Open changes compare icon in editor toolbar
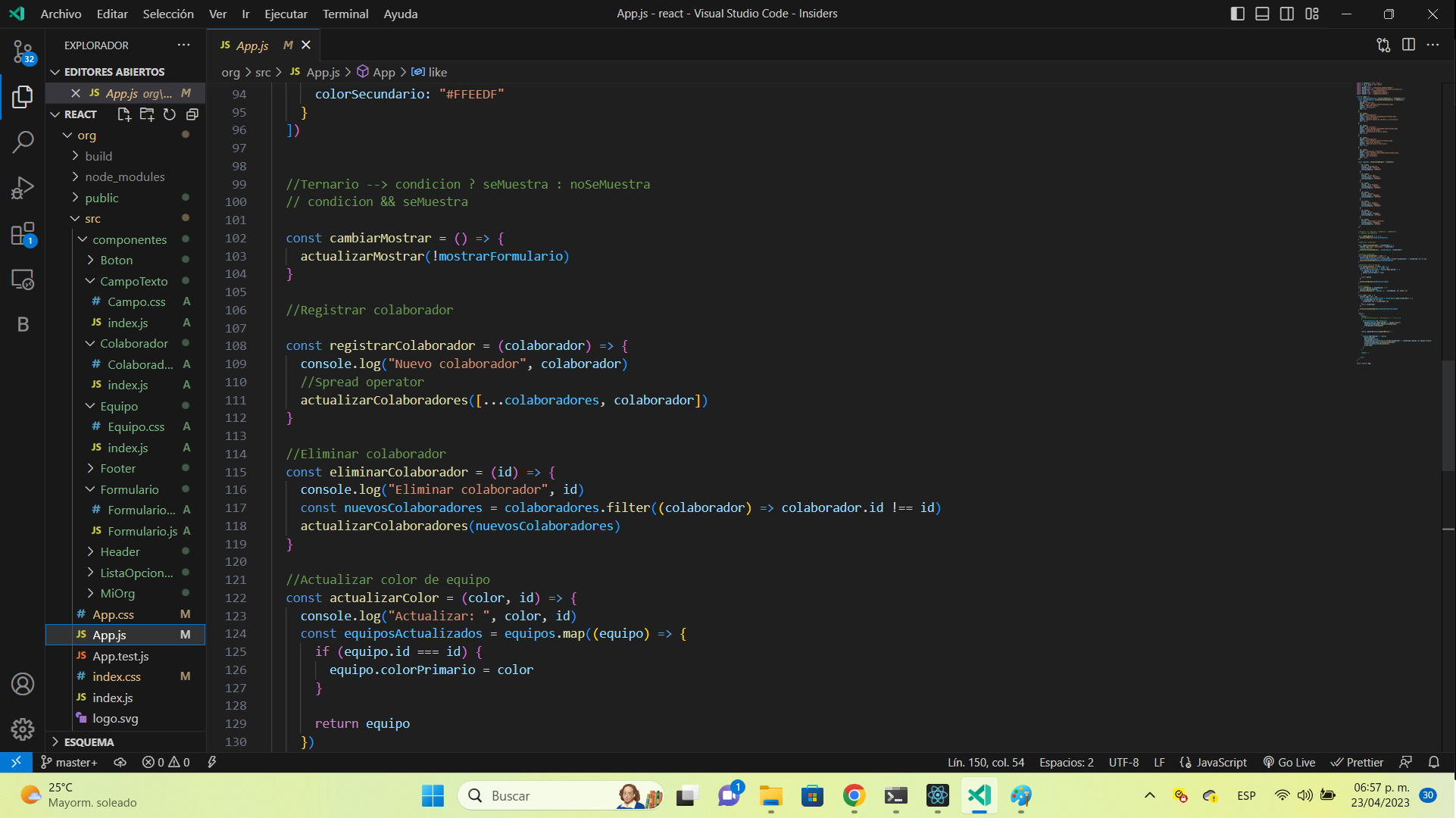This screenshot has width=1456, height=818. [x=1383, y=45]
